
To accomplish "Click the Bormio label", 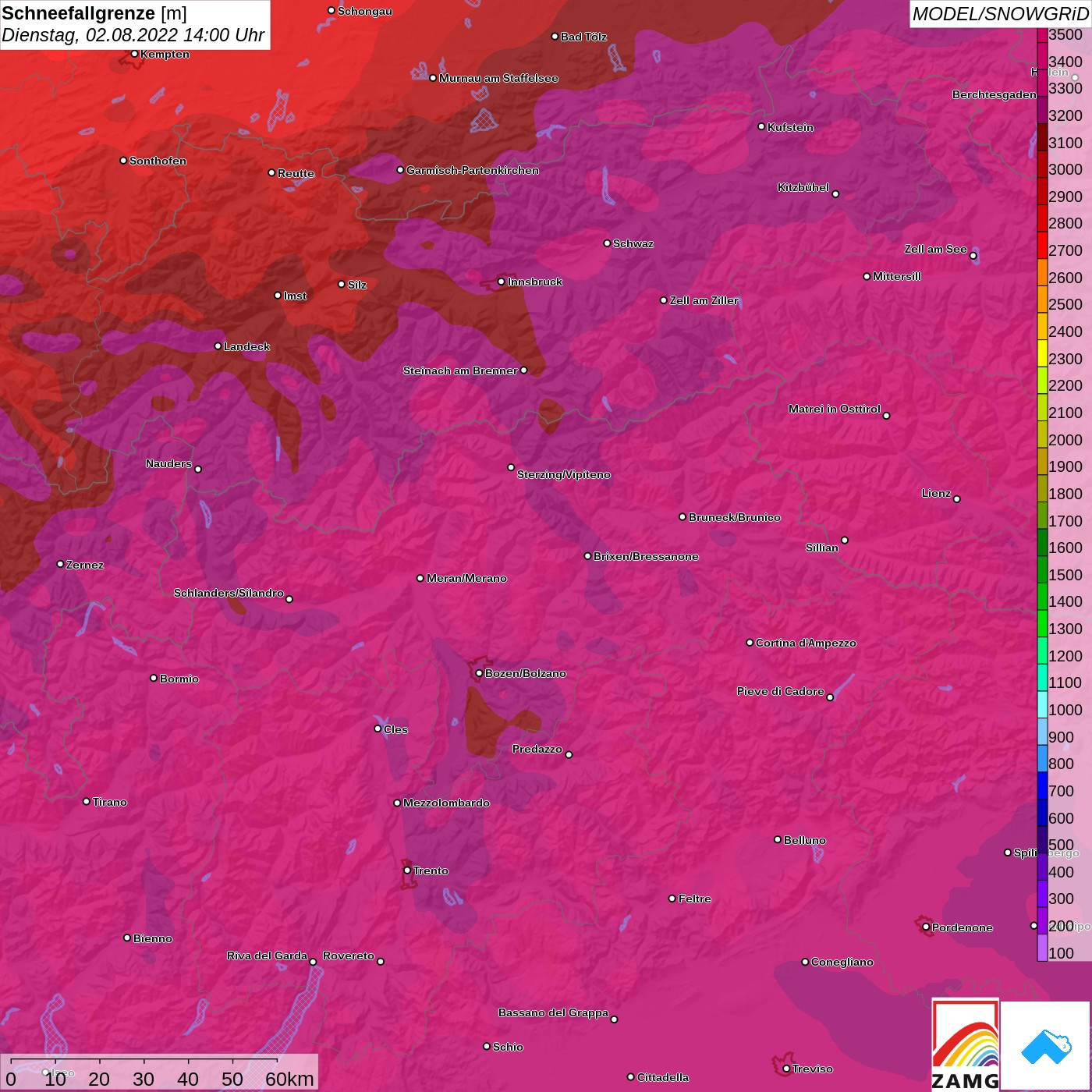I will (x=179, y=679).
